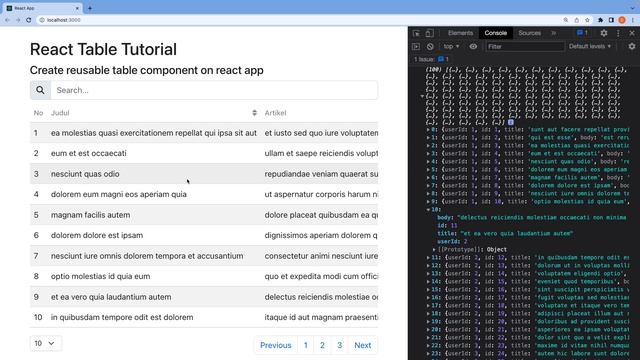Open the DevTools three-dot customize menu
Screen dimensions: 640x360
(x=618, y=33)
